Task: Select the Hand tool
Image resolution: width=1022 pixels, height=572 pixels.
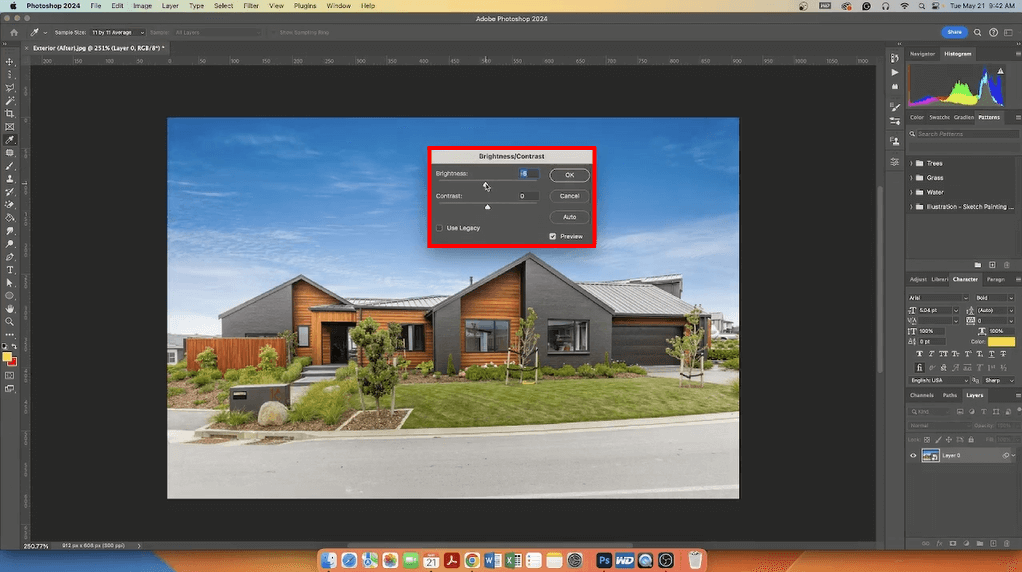Action: (x=9, y=309)
